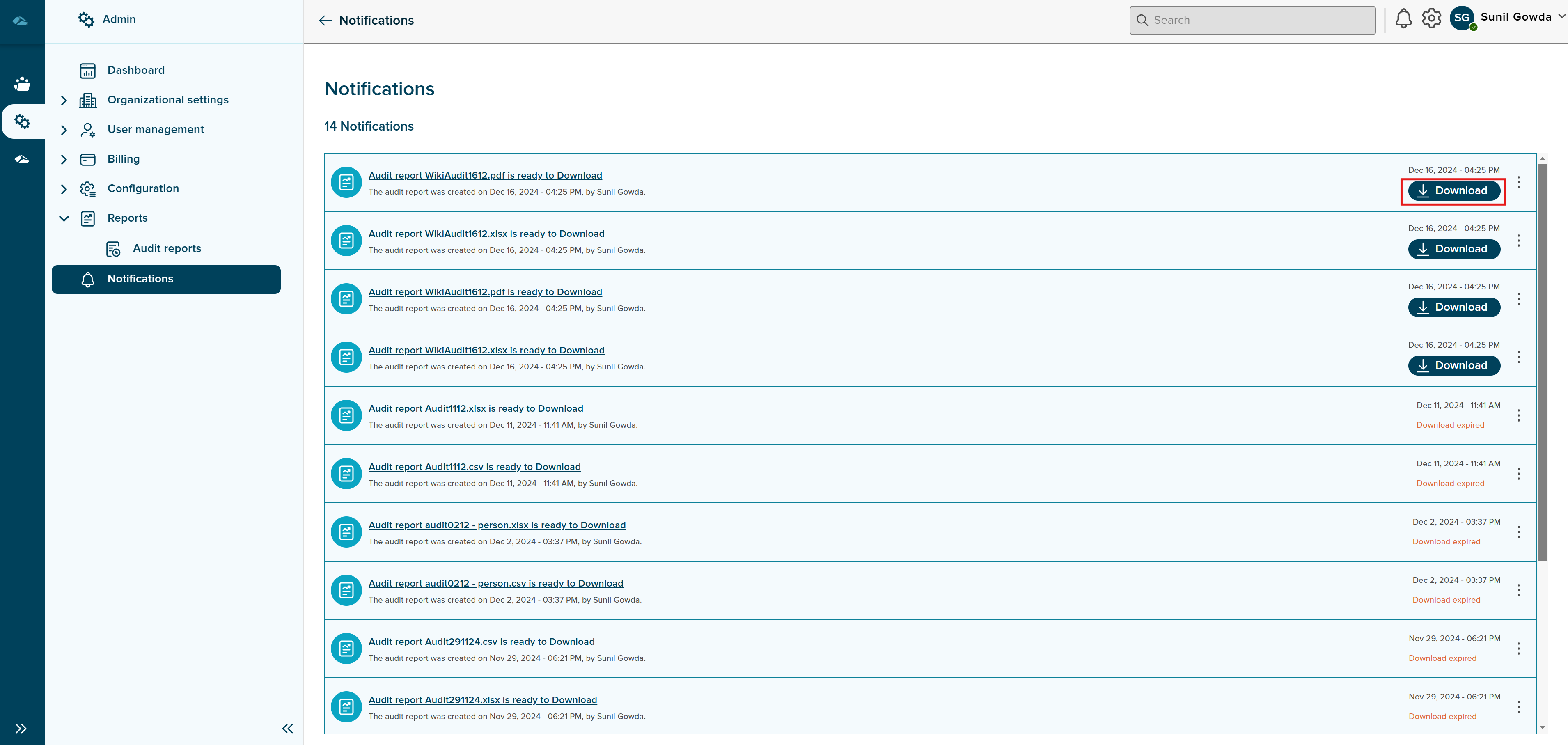Click the people icon in left rail

coord(22,84)
